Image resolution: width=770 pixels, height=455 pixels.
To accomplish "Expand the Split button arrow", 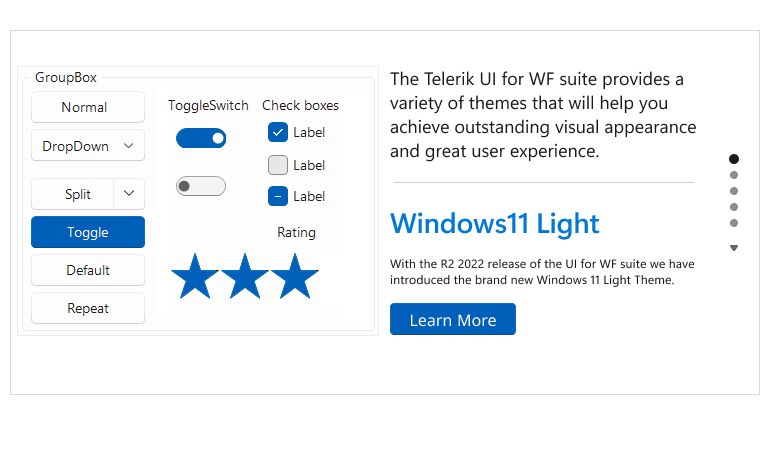I will pyautogui.click(x=129, y=193).
